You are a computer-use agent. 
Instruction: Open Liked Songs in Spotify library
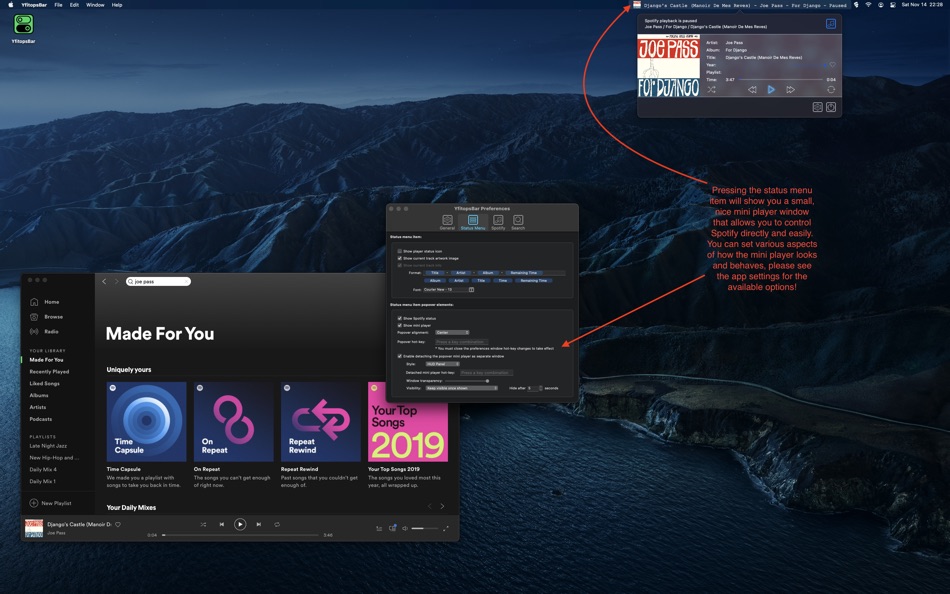[45, 384]
